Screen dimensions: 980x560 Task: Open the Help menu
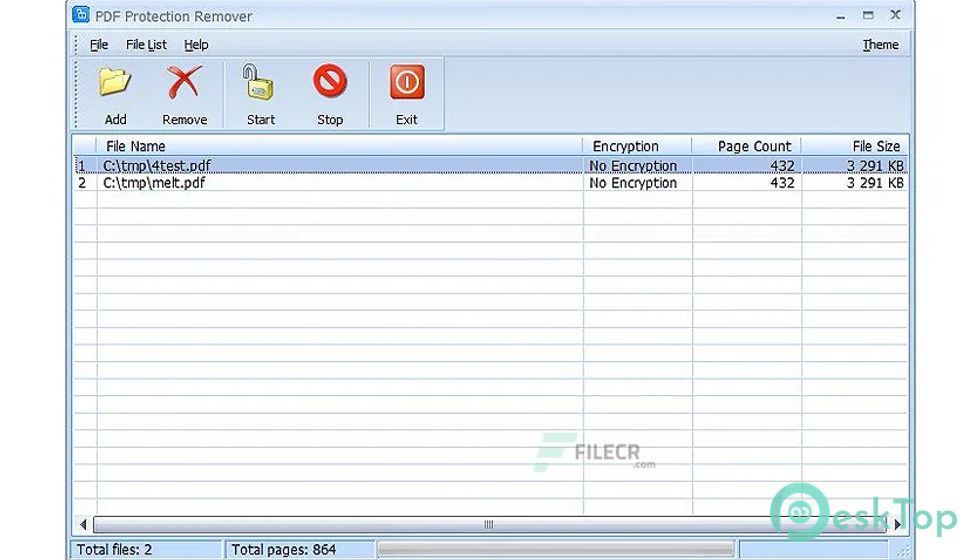(196, 45)
